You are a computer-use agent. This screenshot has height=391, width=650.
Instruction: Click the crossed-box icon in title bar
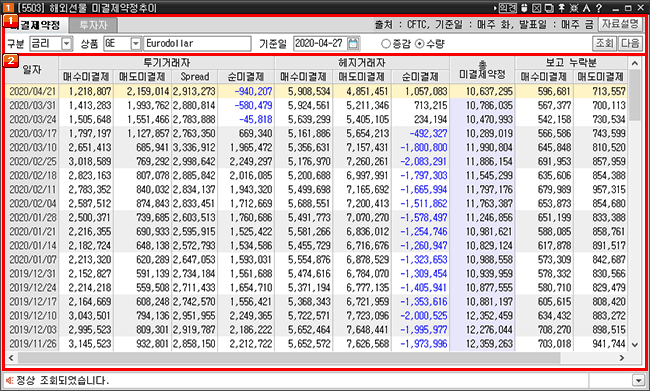pos(536,8)
